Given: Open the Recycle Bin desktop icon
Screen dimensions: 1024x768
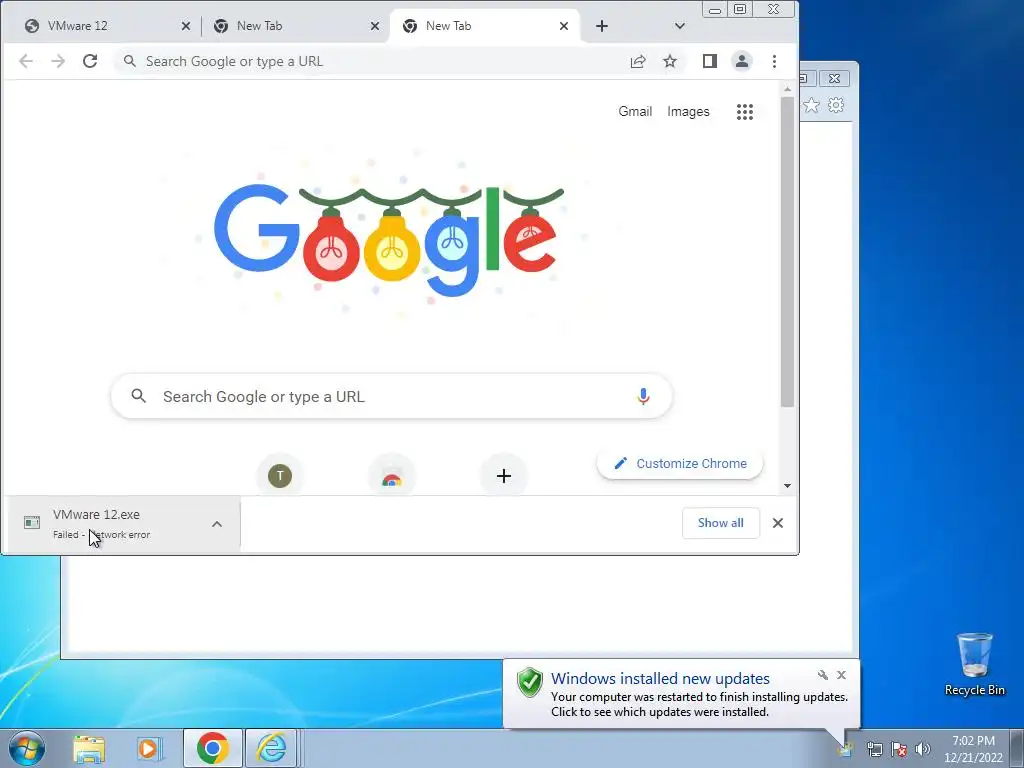Looking at the screenshot, I should 974,664.
